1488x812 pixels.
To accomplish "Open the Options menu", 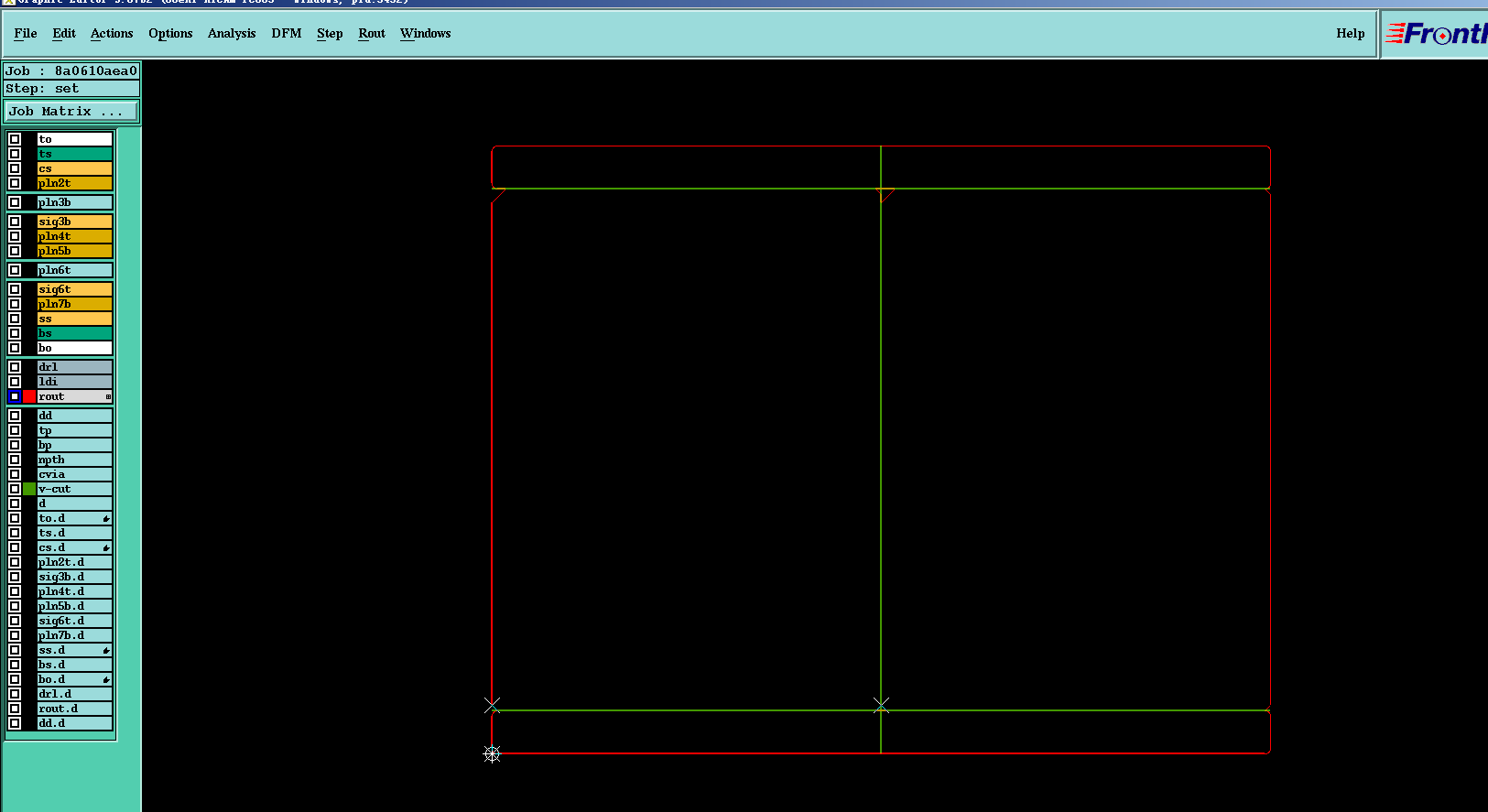I will pyautogui.click(x=170, y=34).
